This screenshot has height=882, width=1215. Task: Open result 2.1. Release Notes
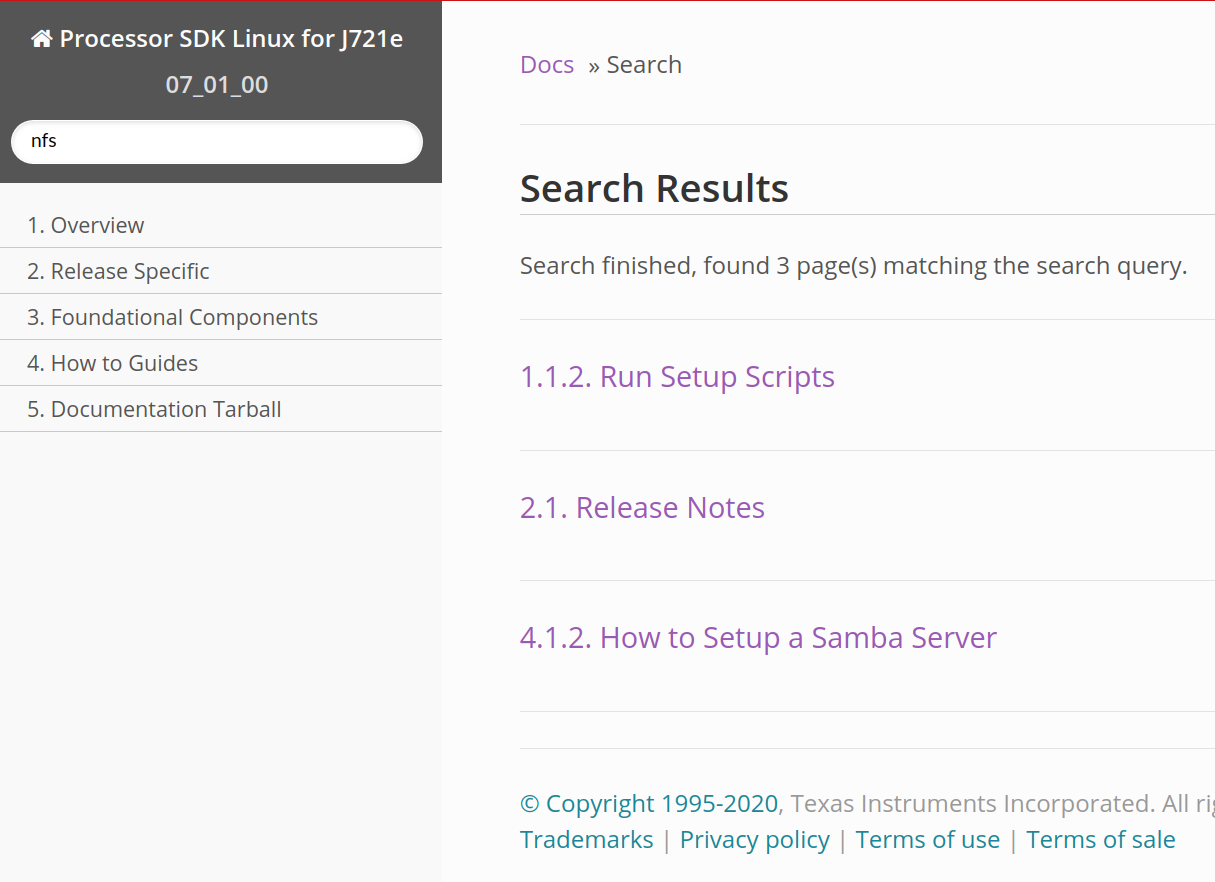(642, 508)
